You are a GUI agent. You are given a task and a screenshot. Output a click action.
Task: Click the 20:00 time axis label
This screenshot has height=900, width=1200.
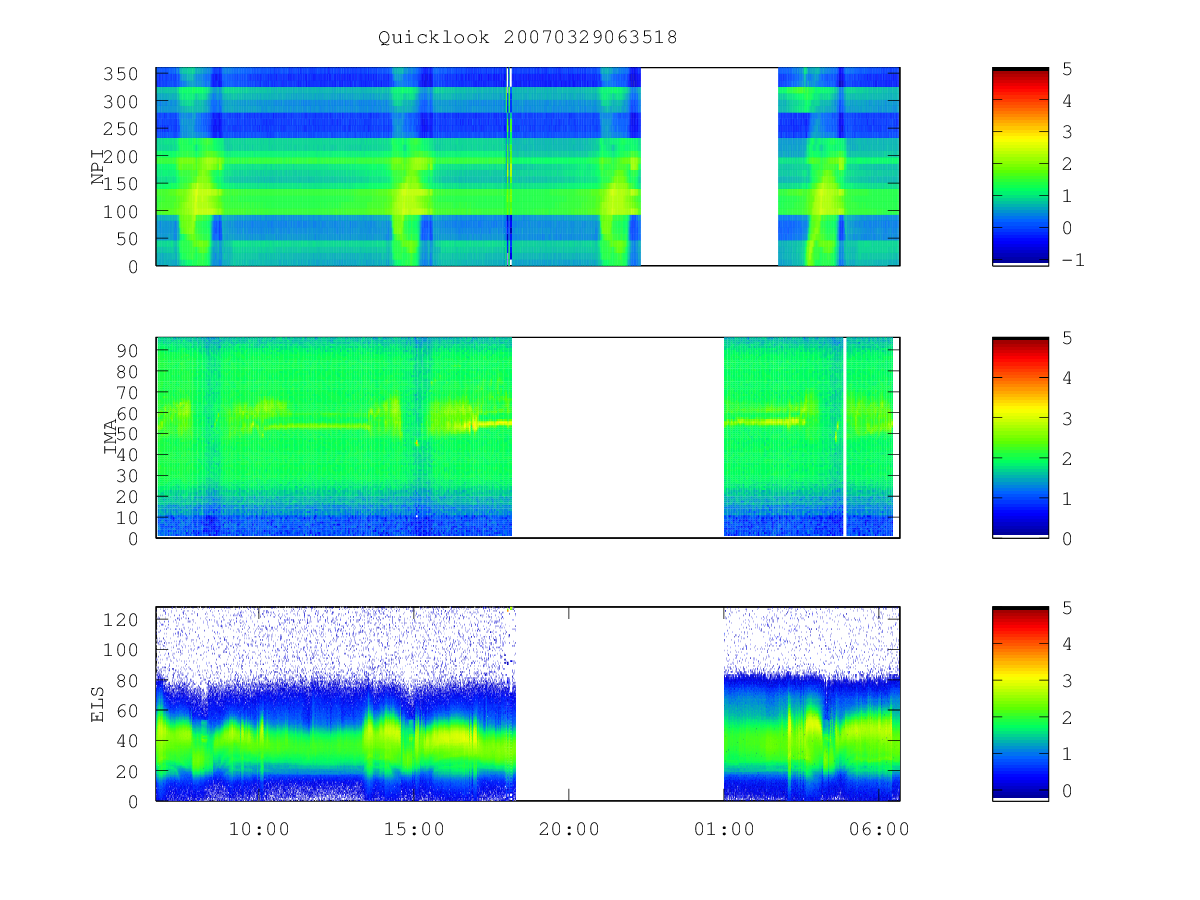[569, 830]
